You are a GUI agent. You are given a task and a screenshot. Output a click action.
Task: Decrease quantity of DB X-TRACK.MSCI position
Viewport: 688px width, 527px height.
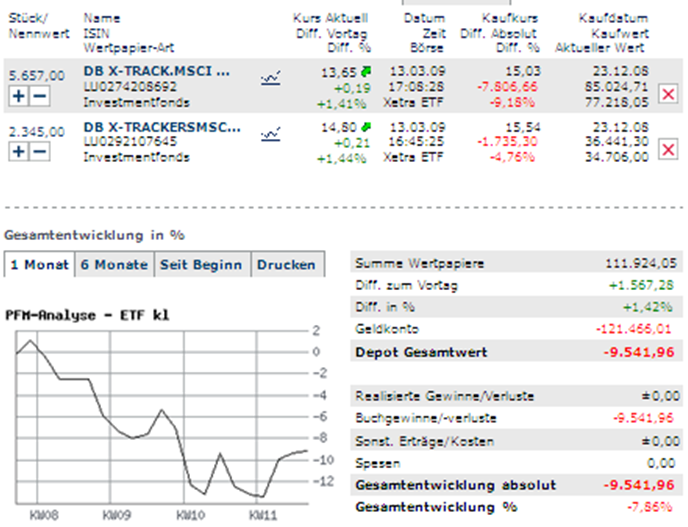click(x=39, y=95)
